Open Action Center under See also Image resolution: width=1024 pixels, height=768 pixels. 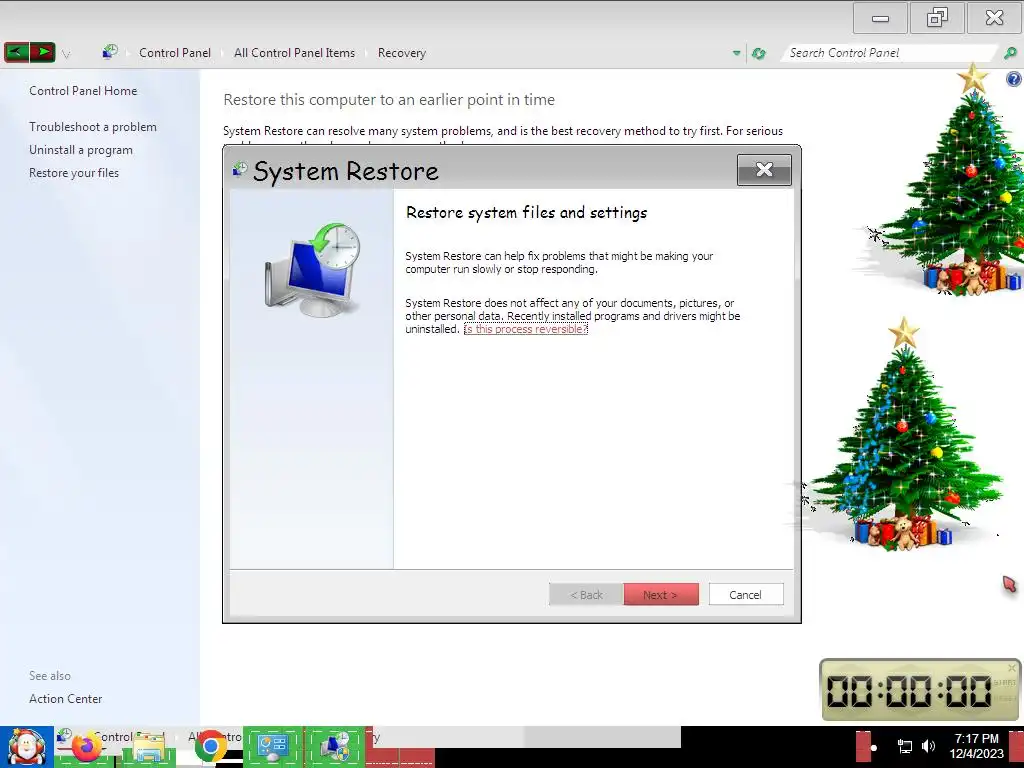[65, 699]
